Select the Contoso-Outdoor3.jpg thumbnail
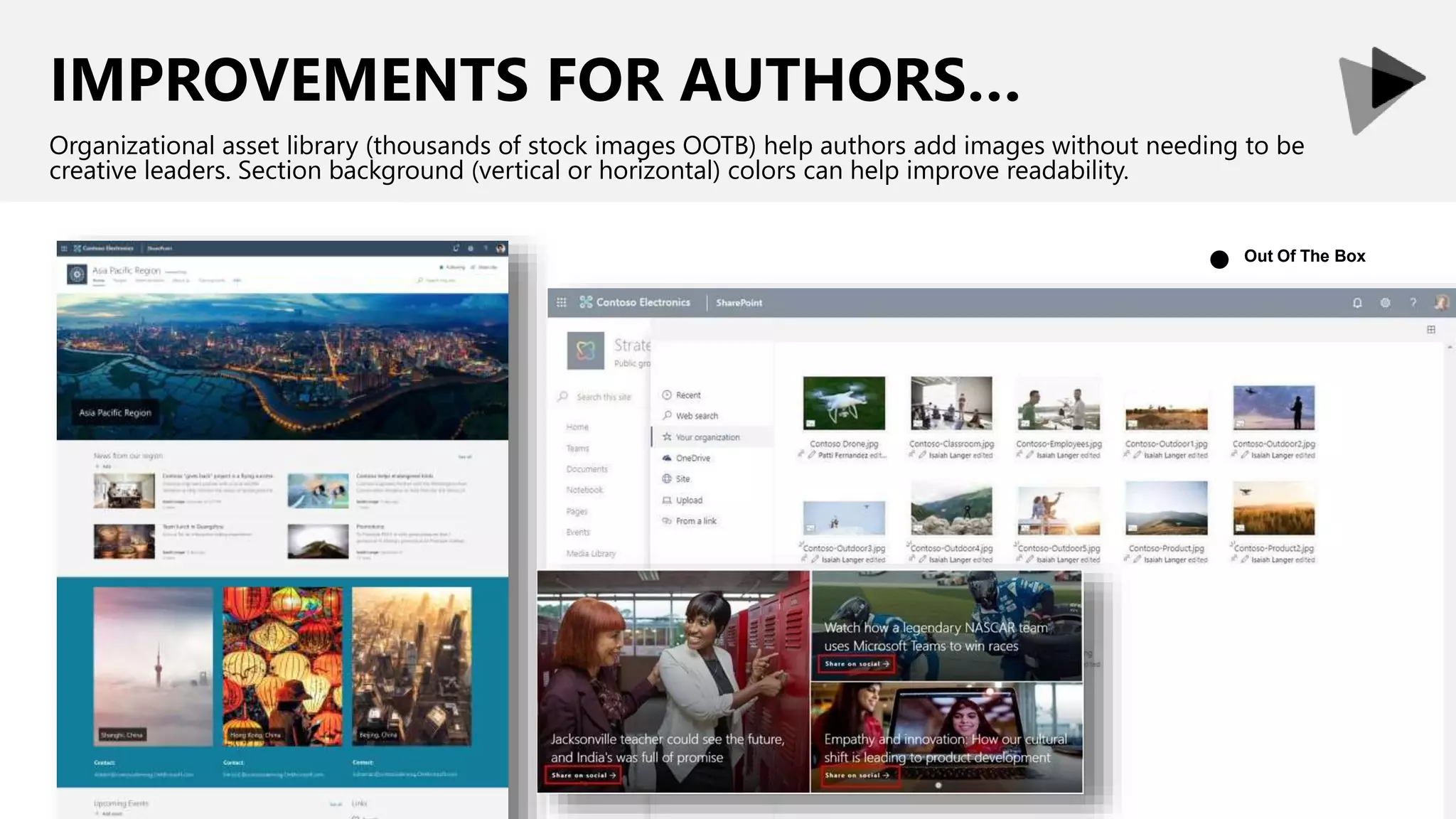 (x=844, y=518)
